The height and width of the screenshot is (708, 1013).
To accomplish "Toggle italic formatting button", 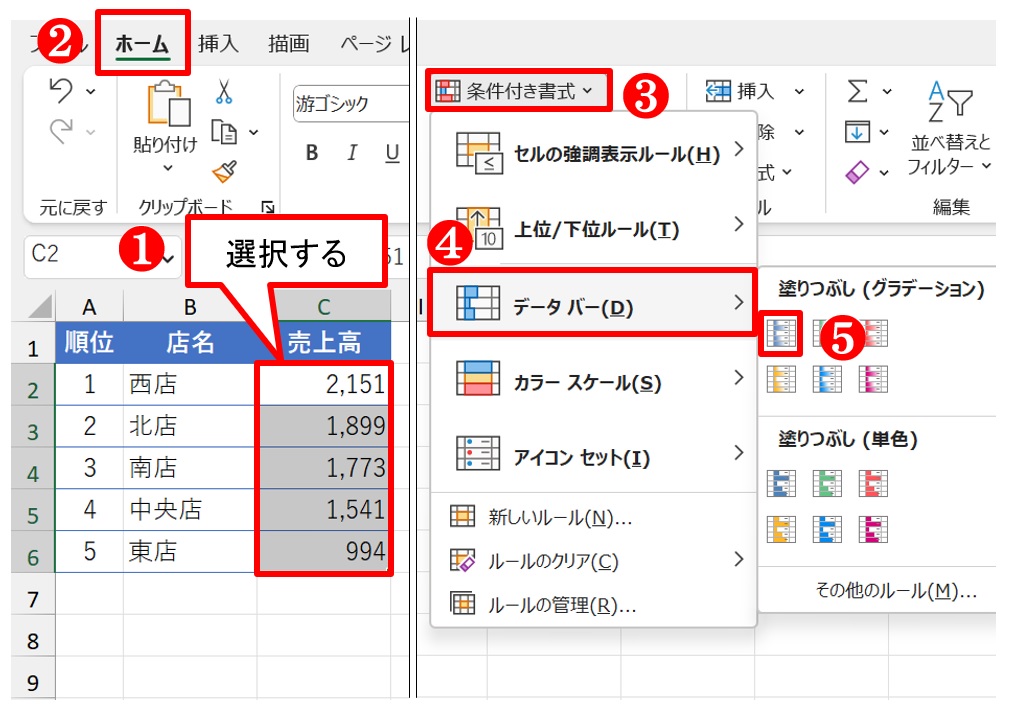I will [x=352, y=153].
